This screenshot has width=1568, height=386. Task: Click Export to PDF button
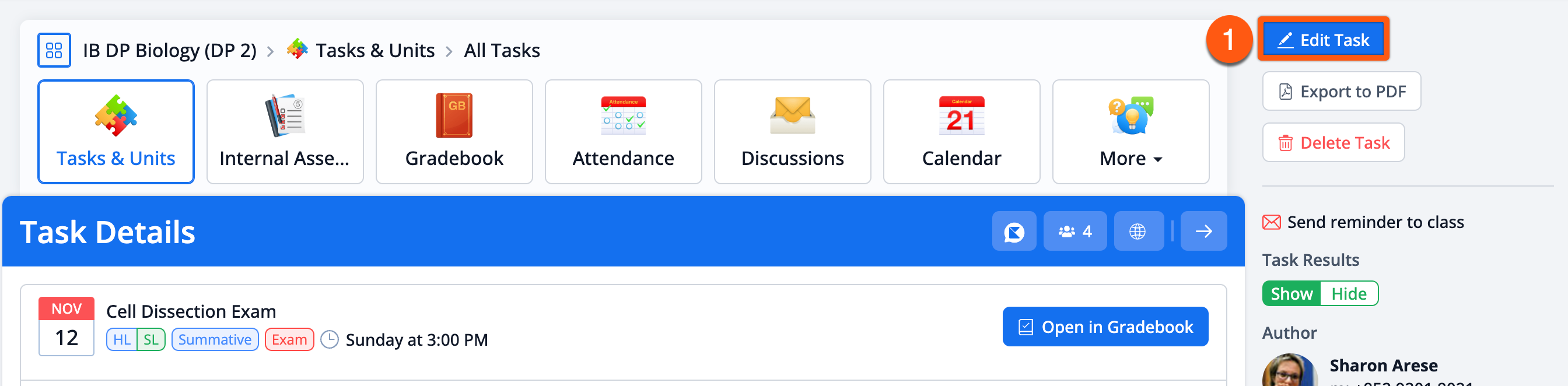pos(1342,92)
